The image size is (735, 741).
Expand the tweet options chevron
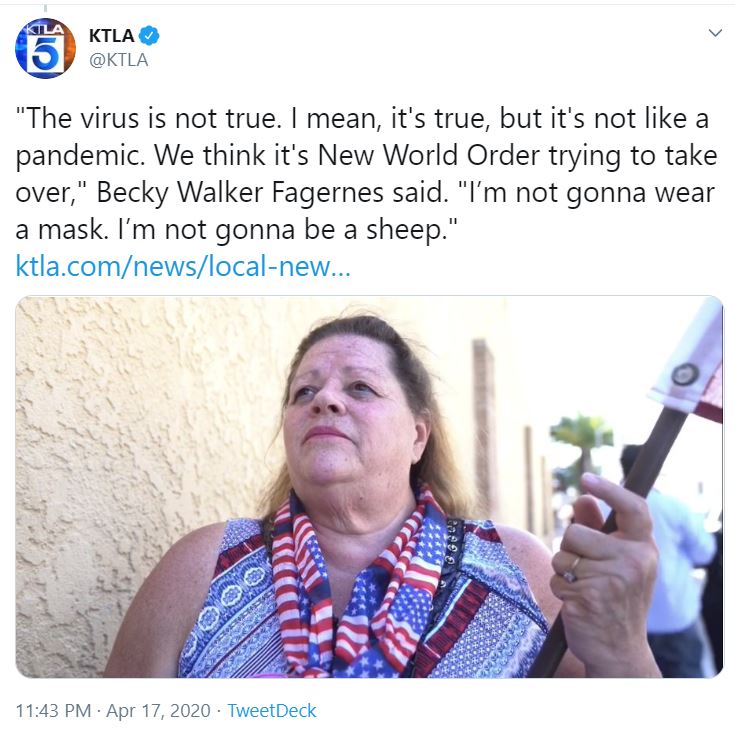(715, 33)
